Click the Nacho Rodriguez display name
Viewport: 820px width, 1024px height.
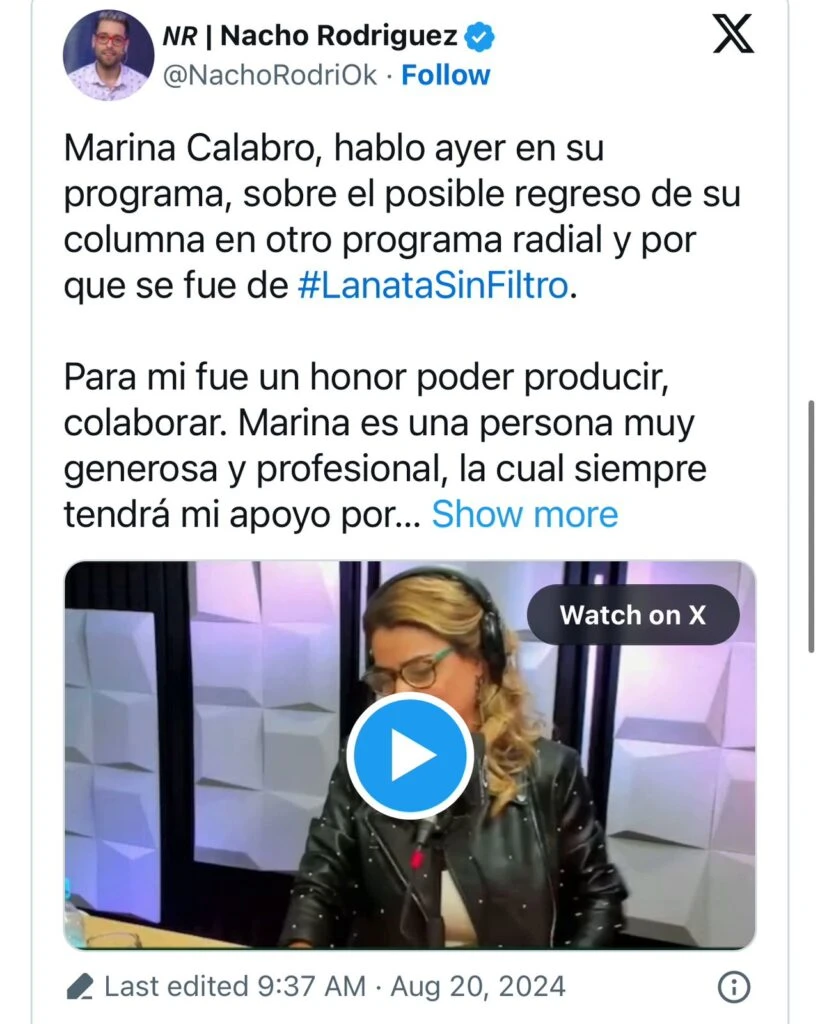tap(339, 36)
